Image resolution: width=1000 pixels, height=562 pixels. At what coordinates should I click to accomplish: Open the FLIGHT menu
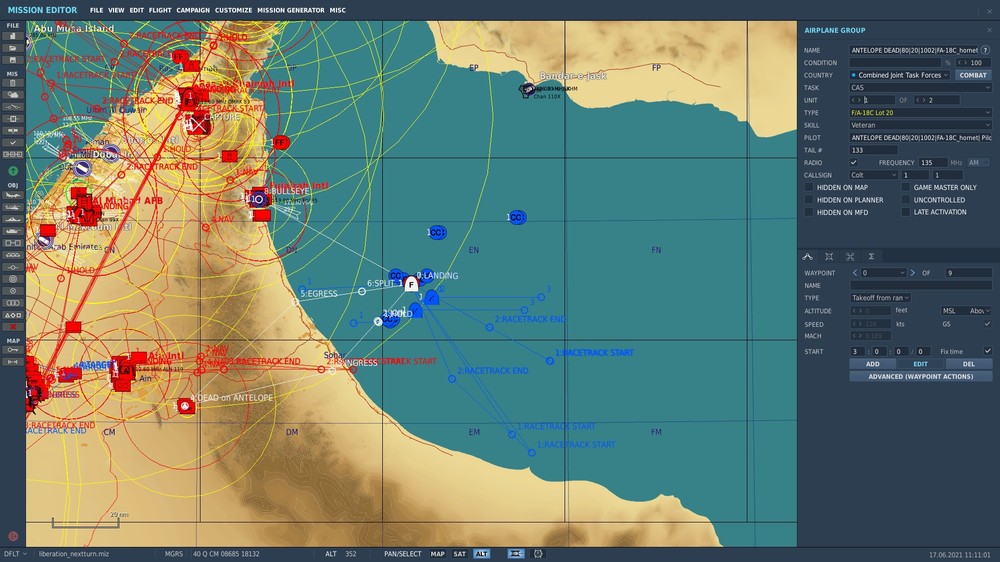coord(160,10)
